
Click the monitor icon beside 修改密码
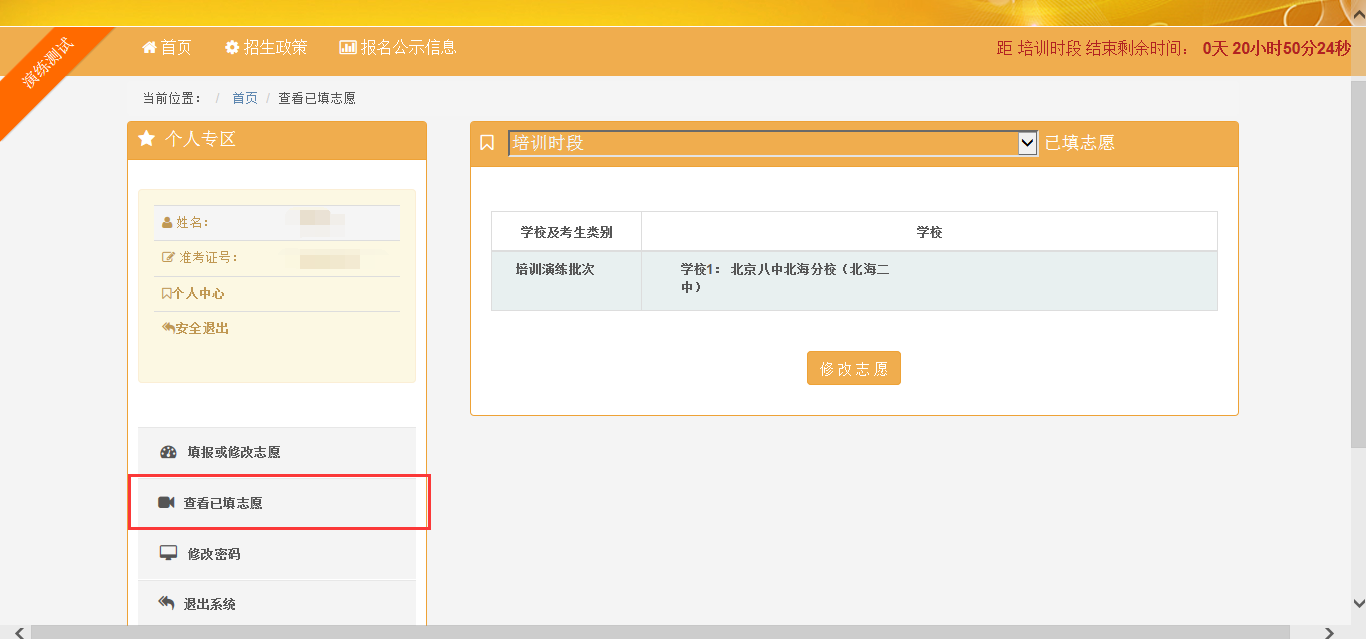tap(168, 554)
